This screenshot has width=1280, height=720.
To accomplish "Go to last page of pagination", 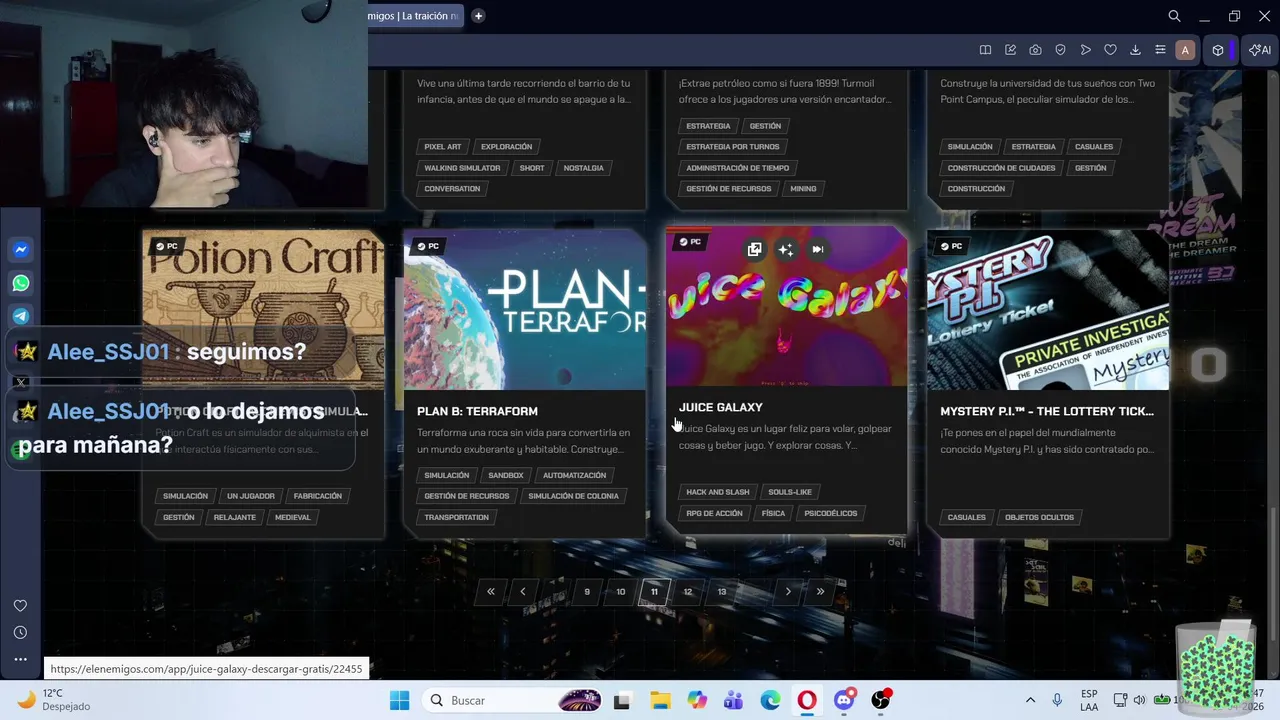I will tap(820, 591).
